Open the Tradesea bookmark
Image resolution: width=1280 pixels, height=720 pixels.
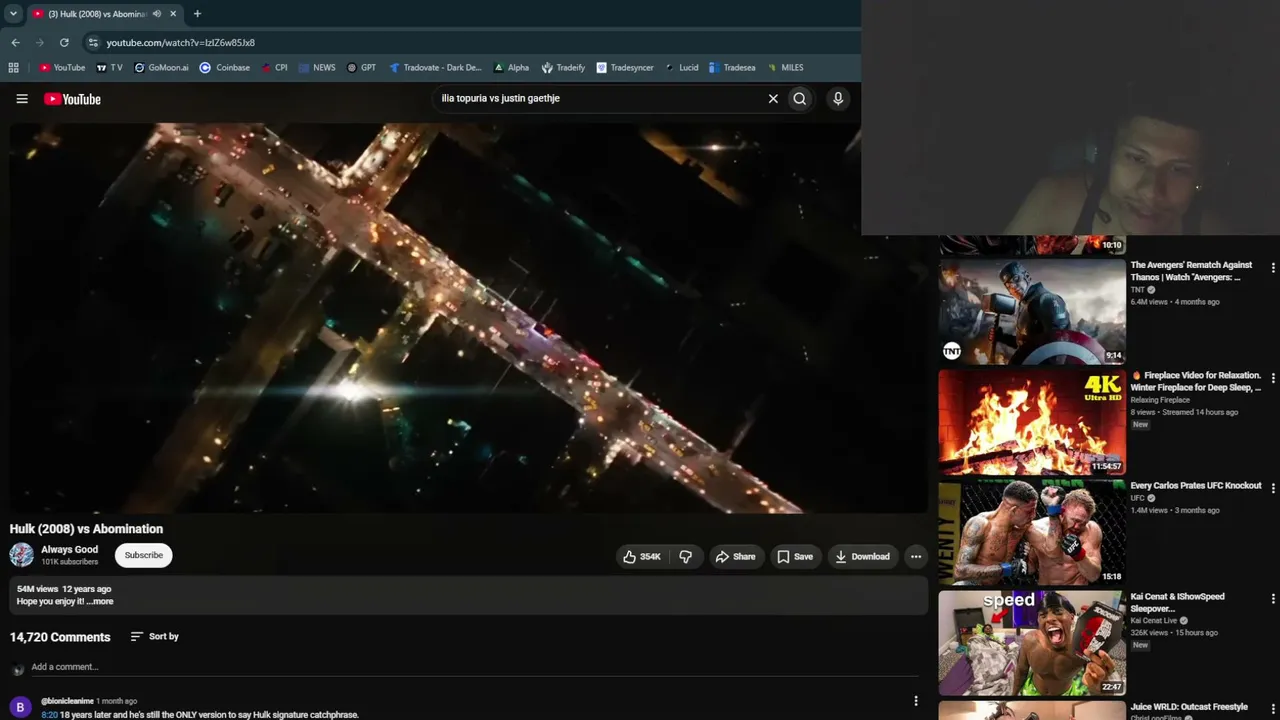pyautogui.click(x=732, y=68)
